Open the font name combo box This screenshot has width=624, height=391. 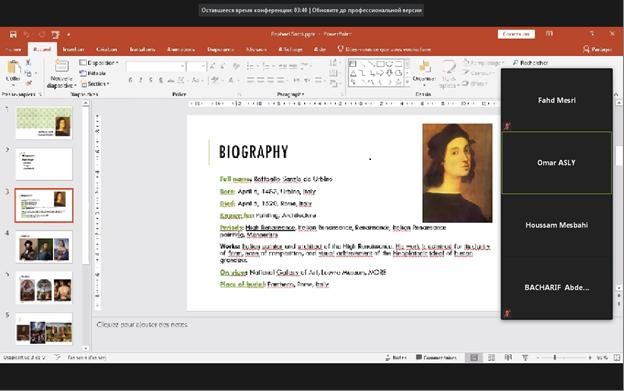[x=156, y=66]
